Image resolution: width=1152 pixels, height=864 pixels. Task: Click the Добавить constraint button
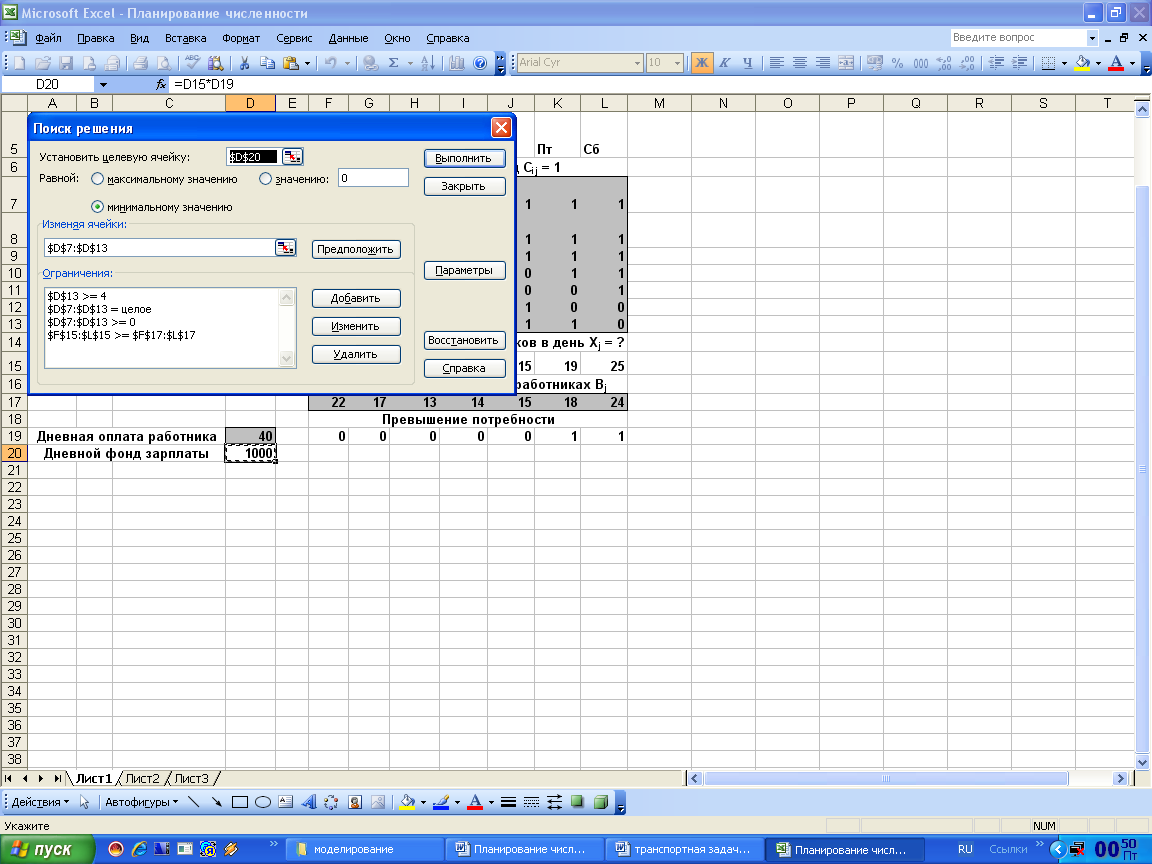(355, 298)
